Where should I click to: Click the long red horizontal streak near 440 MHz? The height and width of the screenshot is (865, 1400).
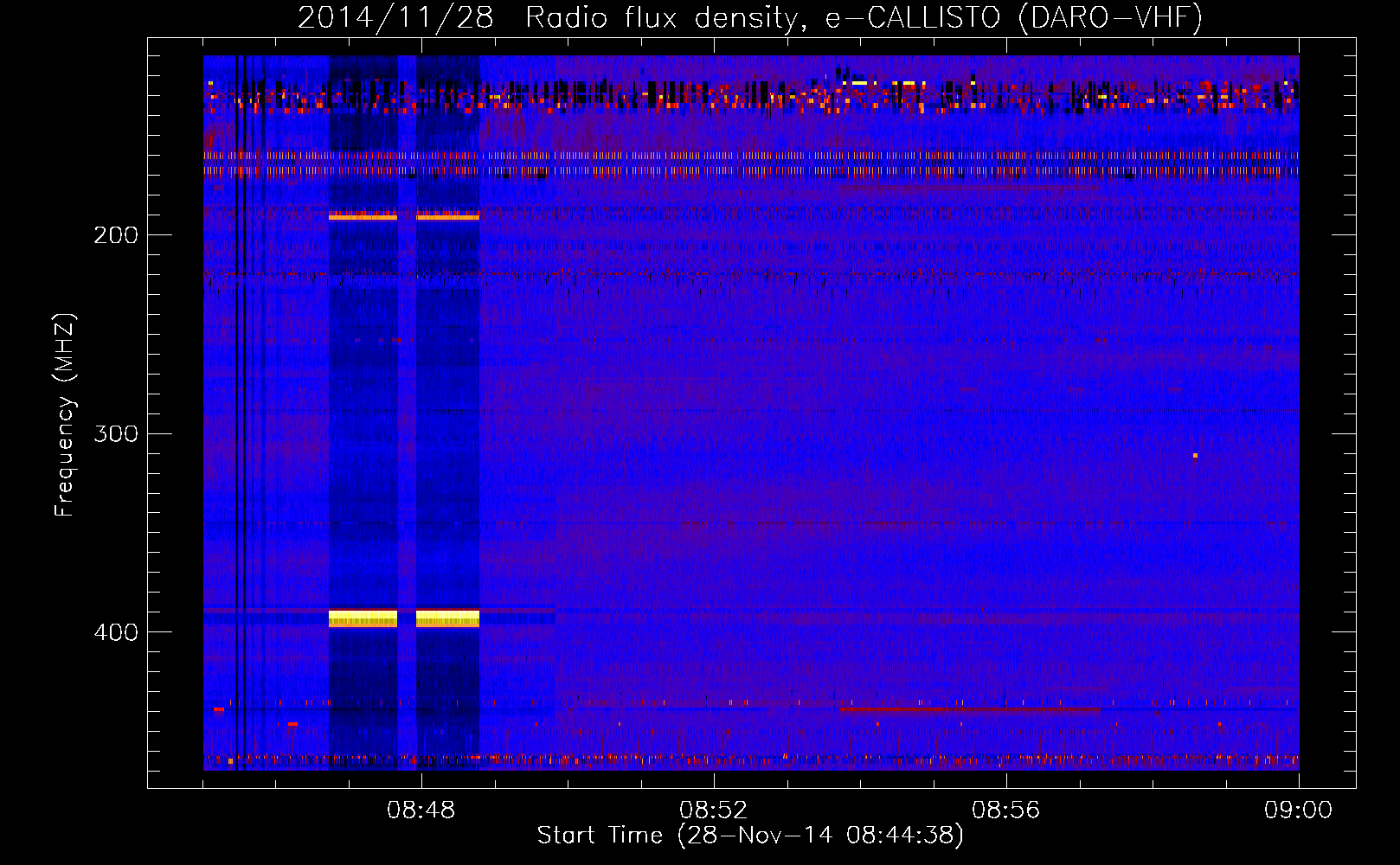point(970,708)
